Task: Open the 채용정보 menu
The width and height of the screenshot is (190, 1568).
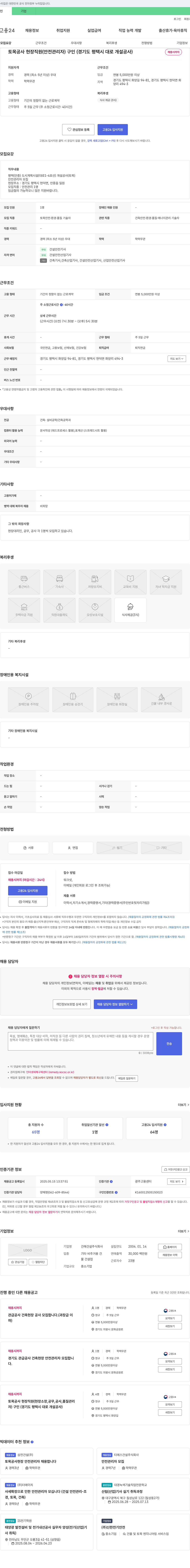Action: click(x=32, y=30)
